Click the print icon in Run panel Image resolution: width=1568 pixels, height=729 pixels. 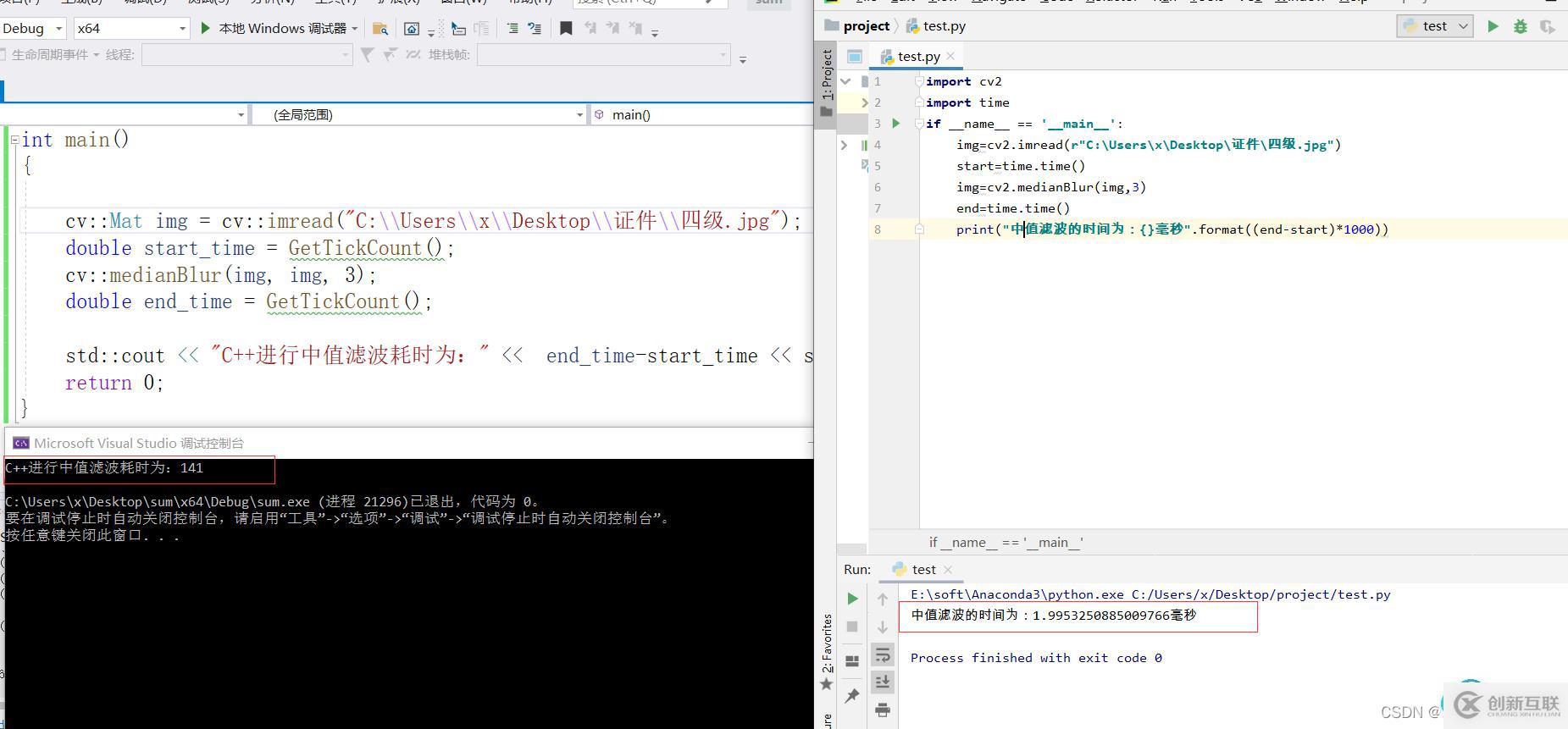882,710
